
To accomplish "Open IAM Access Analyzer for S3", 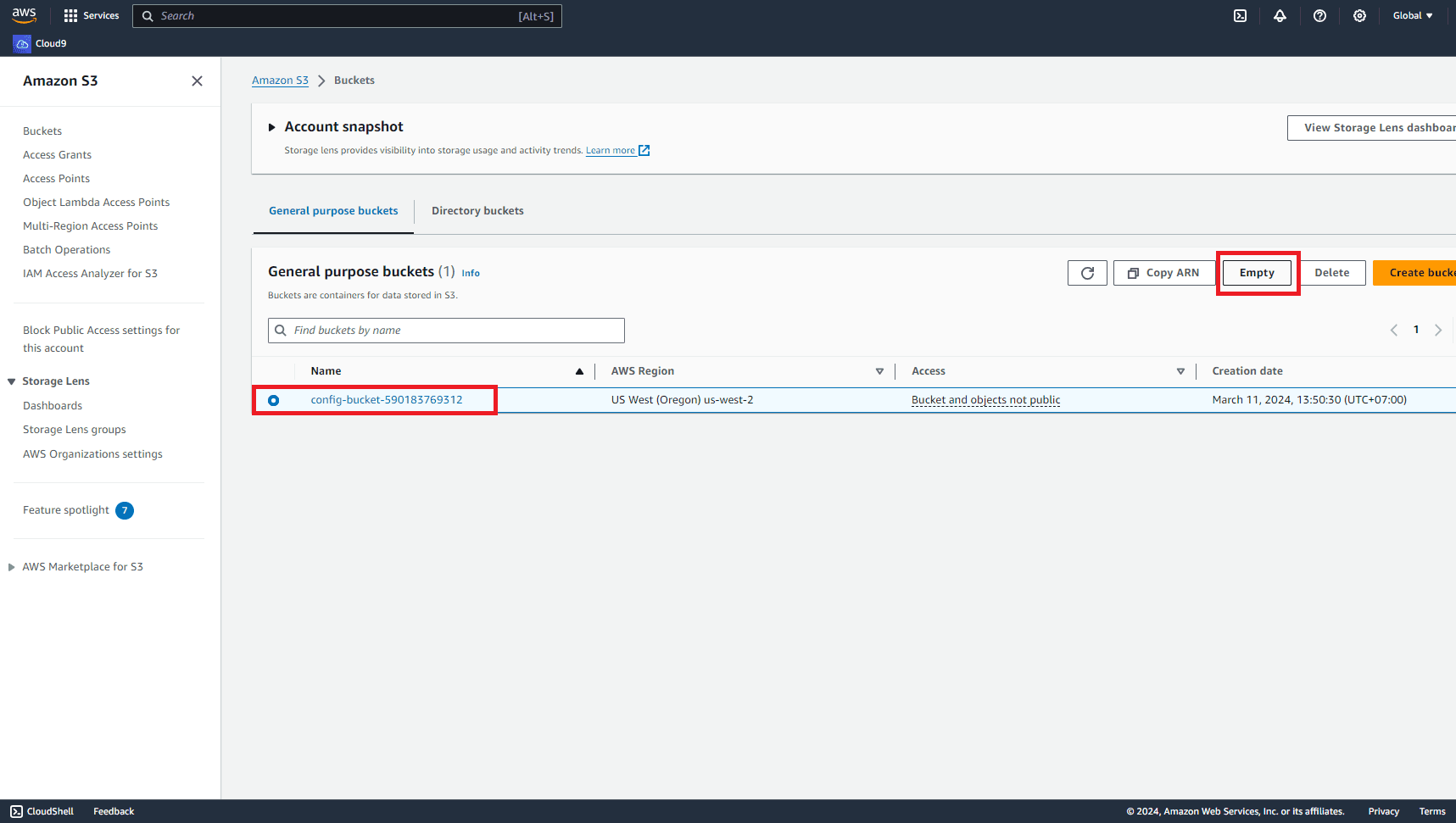I will [x=90, y=274].
